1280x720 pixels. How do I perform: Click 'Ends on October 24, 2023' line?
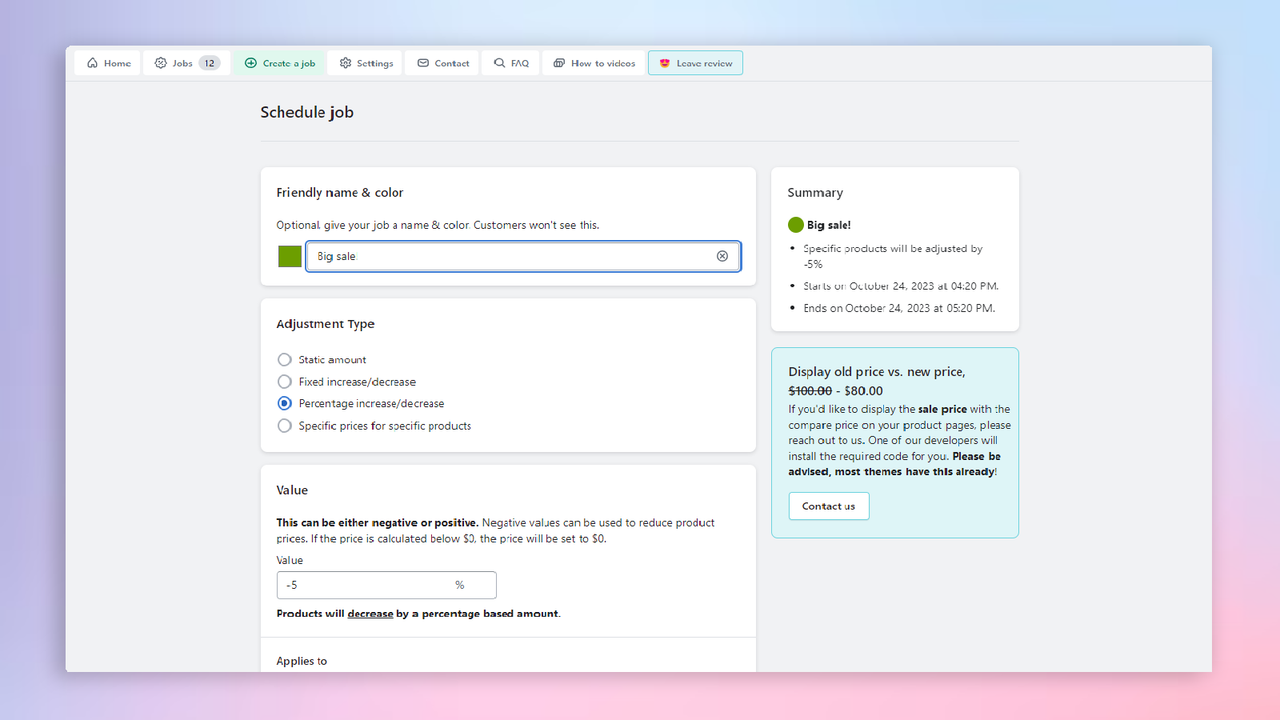click(x=899, y=308)
